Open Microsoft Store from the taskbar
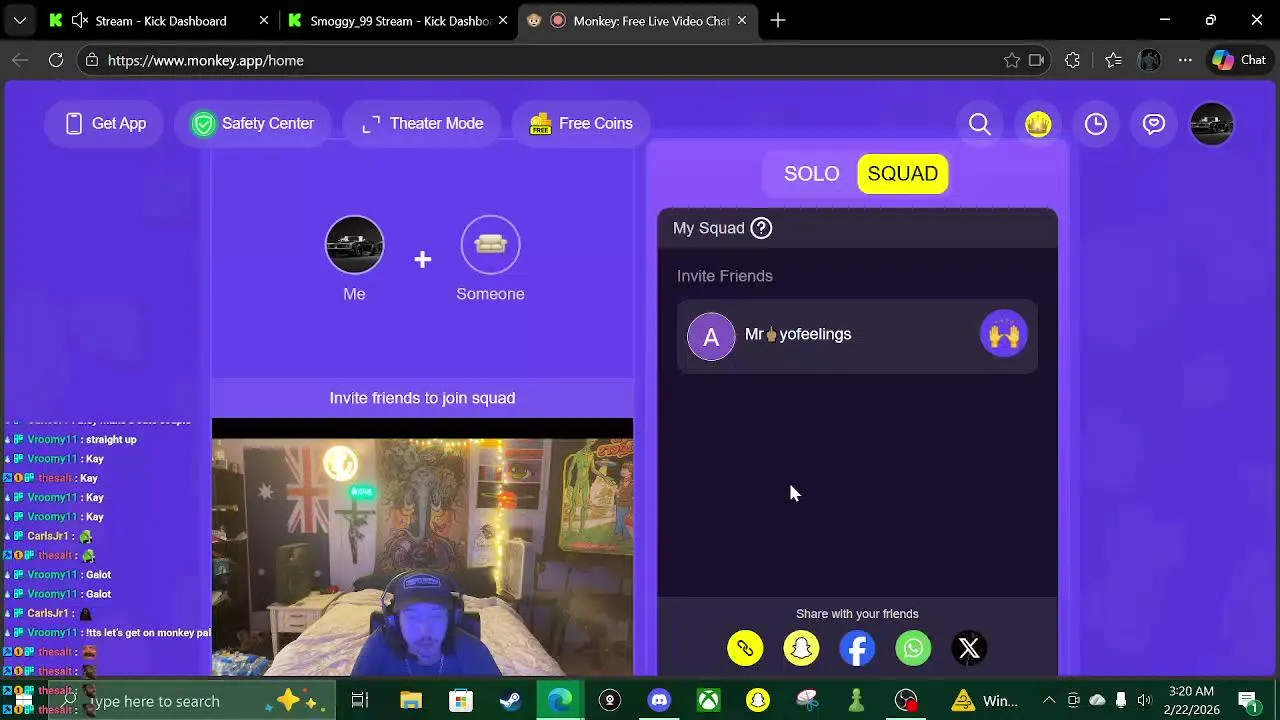This screenshot has width=1280, height=720. [x=460, y=701]
